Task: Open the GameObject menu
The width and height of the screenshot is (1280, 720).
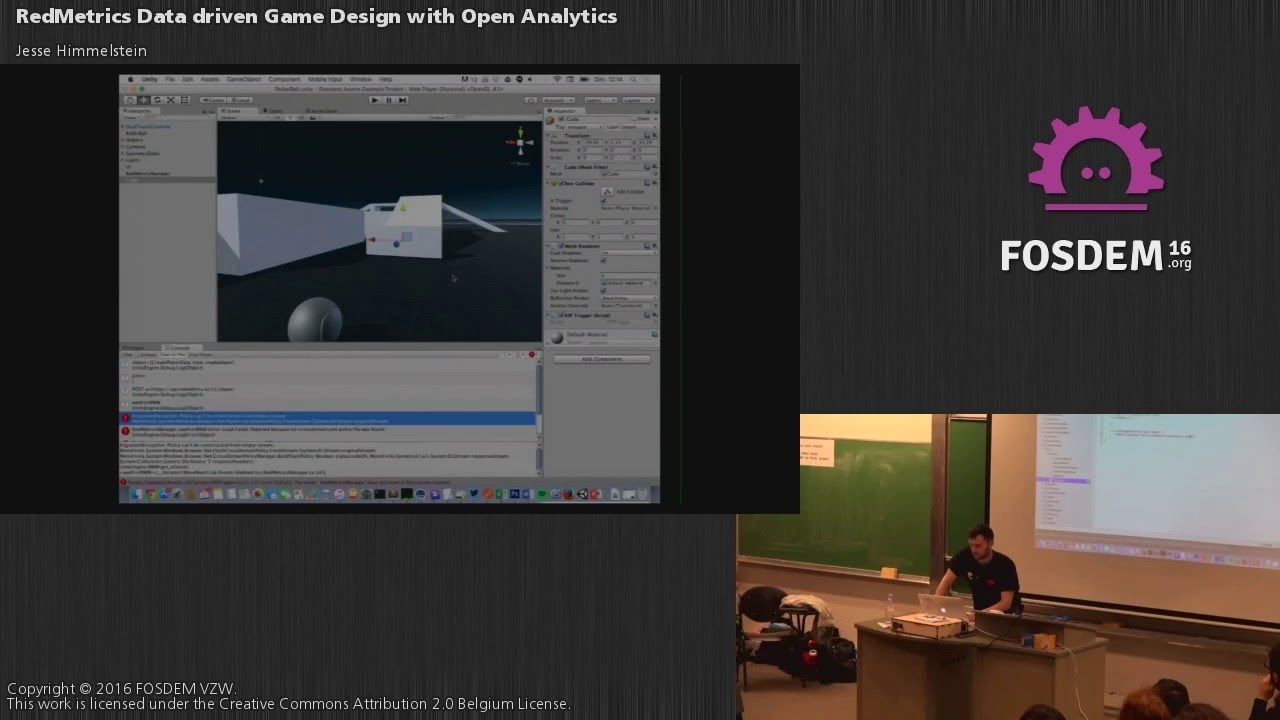Action: point(244,79)
